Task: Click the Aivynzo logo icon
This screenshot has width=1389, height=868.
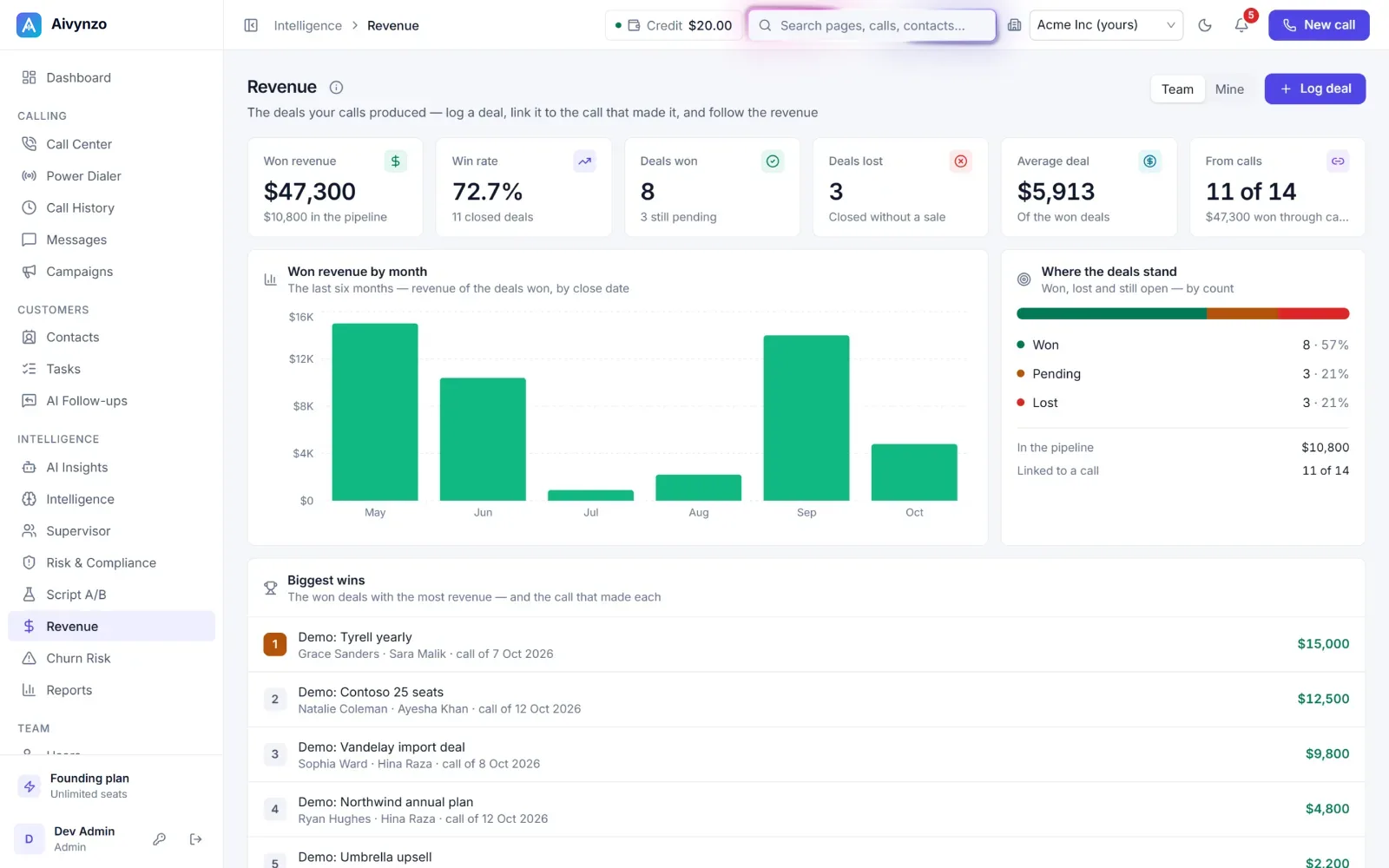Action: 29,25
